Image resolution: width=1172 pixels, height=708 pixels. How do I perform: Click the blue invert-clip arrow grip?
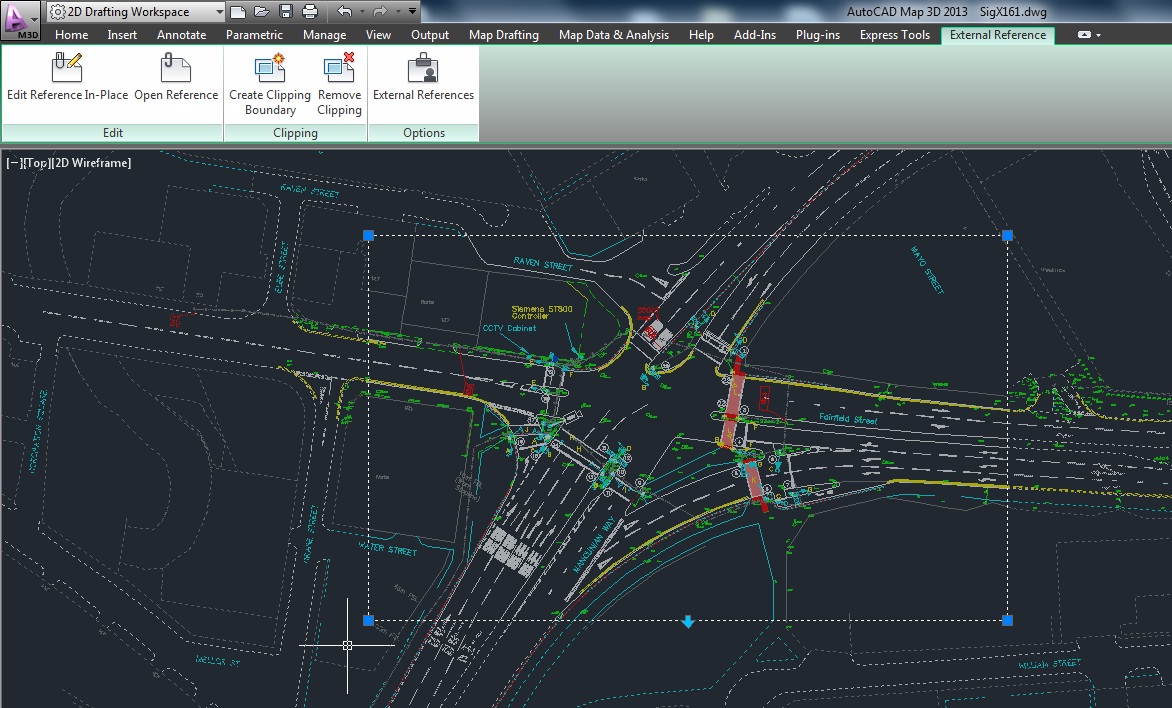(x=688, y=621)
